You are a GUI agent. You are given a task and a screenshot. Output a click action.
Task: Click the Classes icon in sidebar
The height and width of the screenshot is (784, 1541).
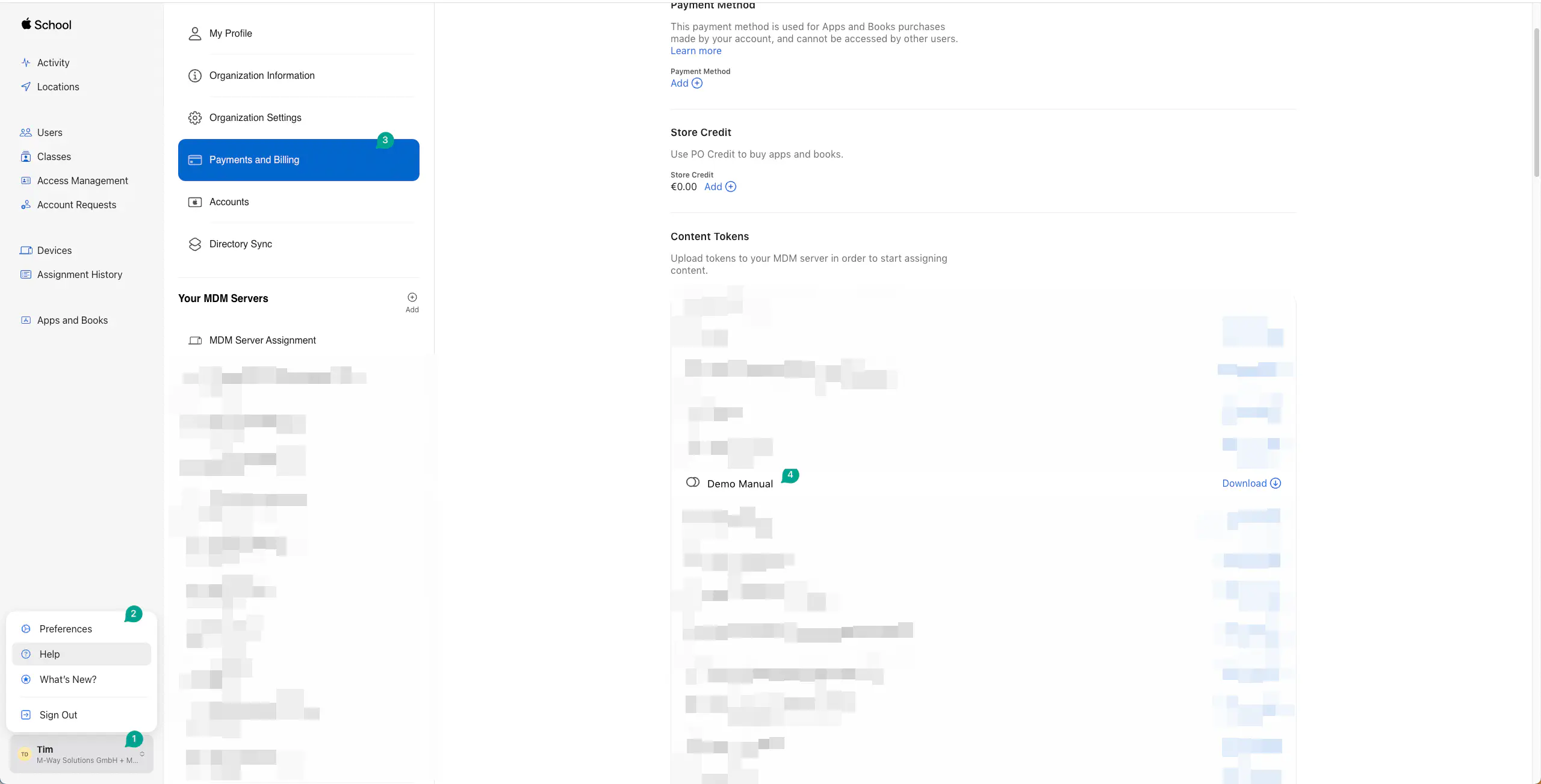[26, 156]
